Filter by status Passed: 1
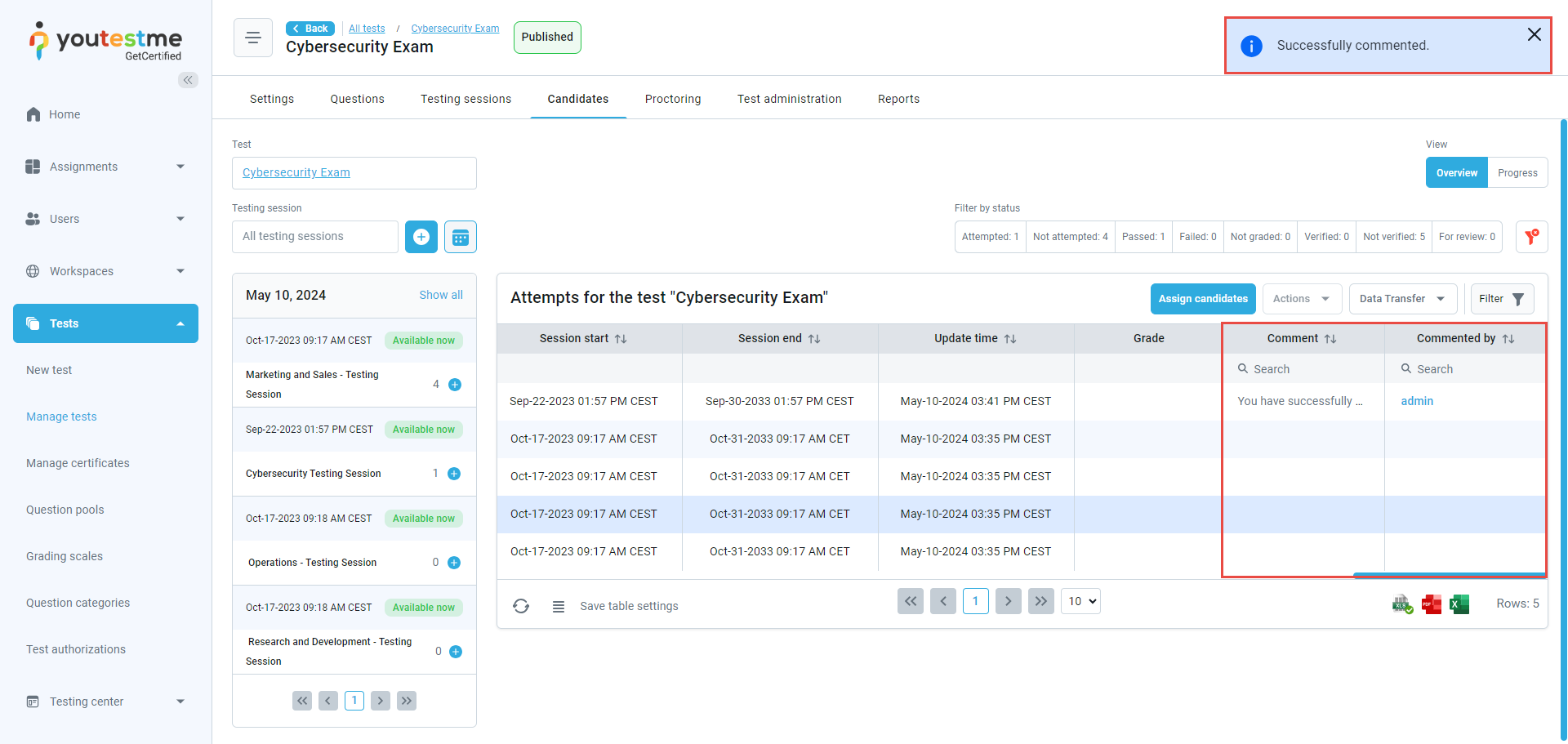 tap(1143, 237)
